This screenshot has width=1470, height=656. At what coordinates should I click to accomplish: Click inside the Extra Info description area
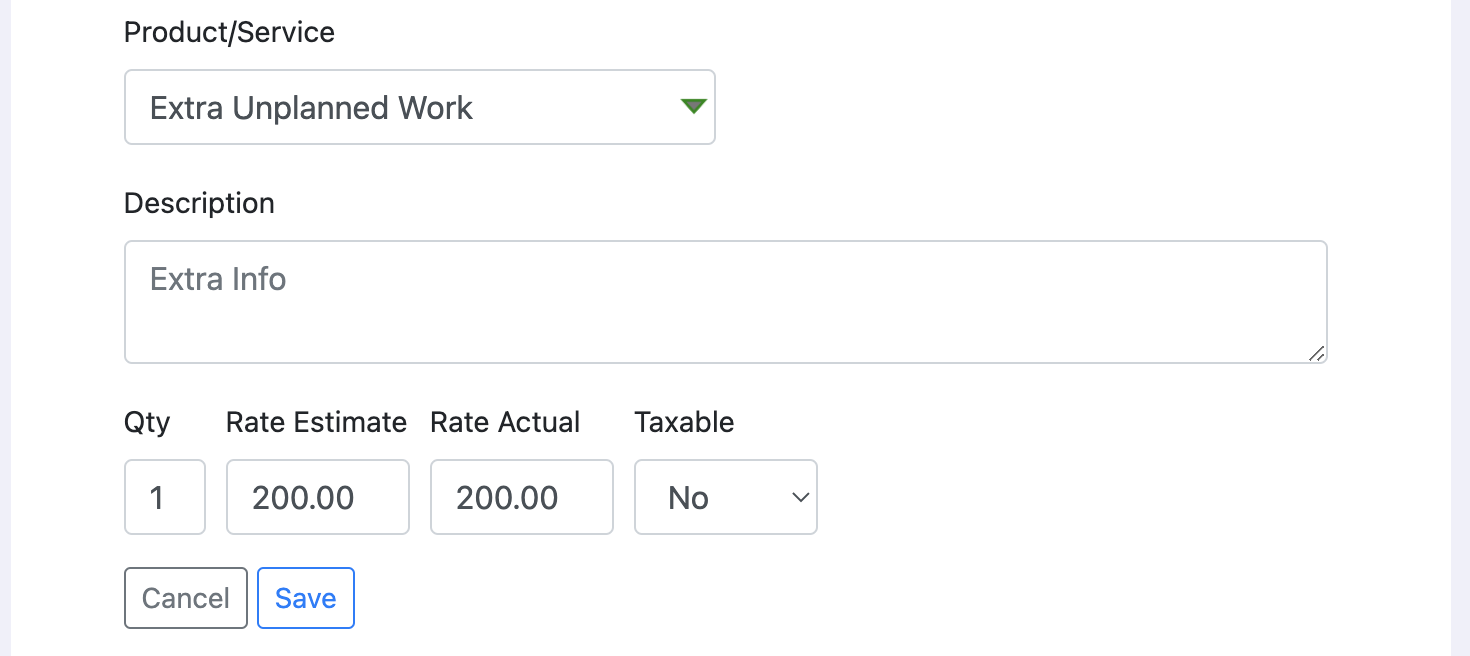click(x=725, y=300)
